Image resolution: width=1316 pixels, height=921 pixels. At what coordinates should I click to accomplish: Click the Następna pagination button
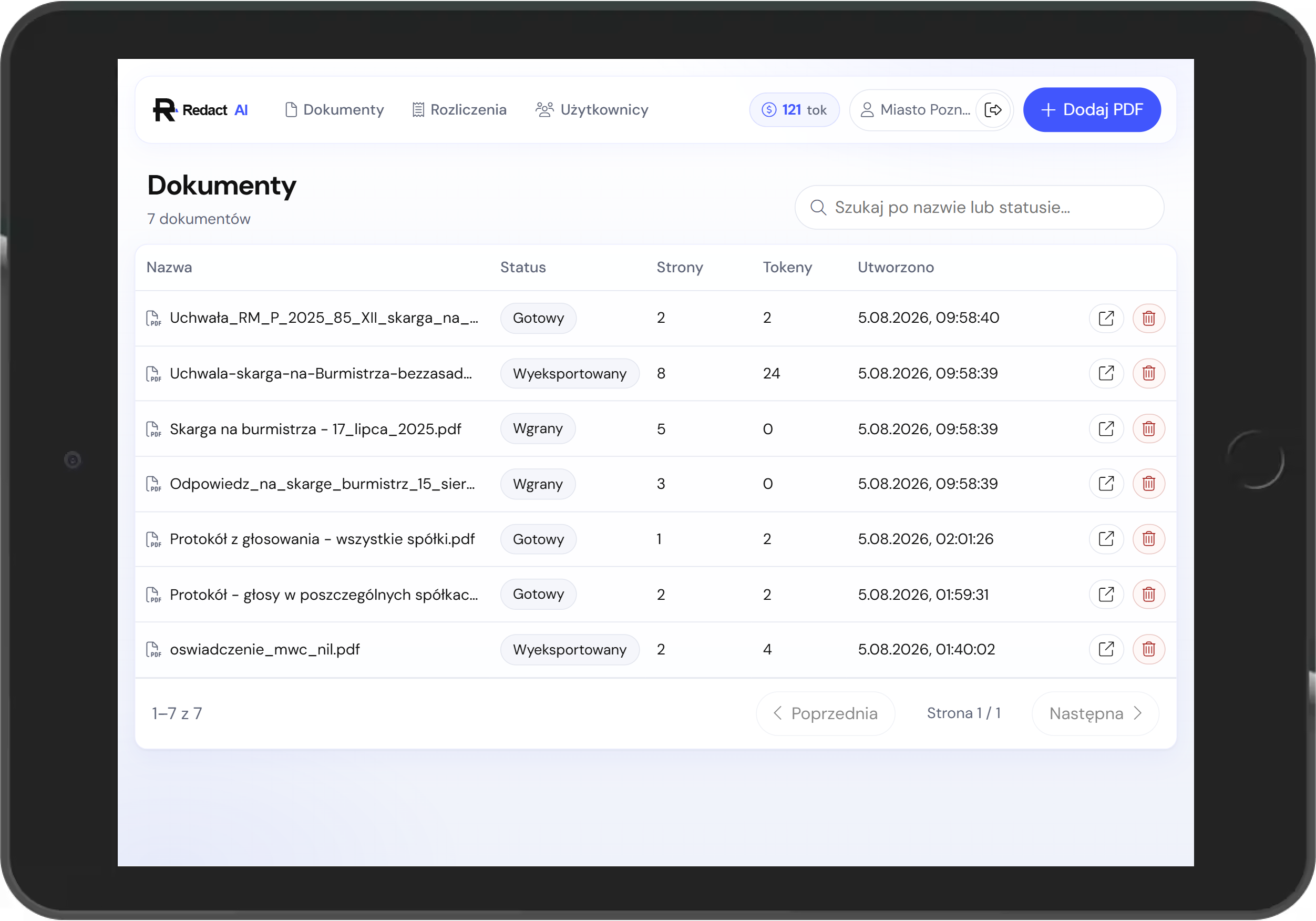coord(1095,713)
